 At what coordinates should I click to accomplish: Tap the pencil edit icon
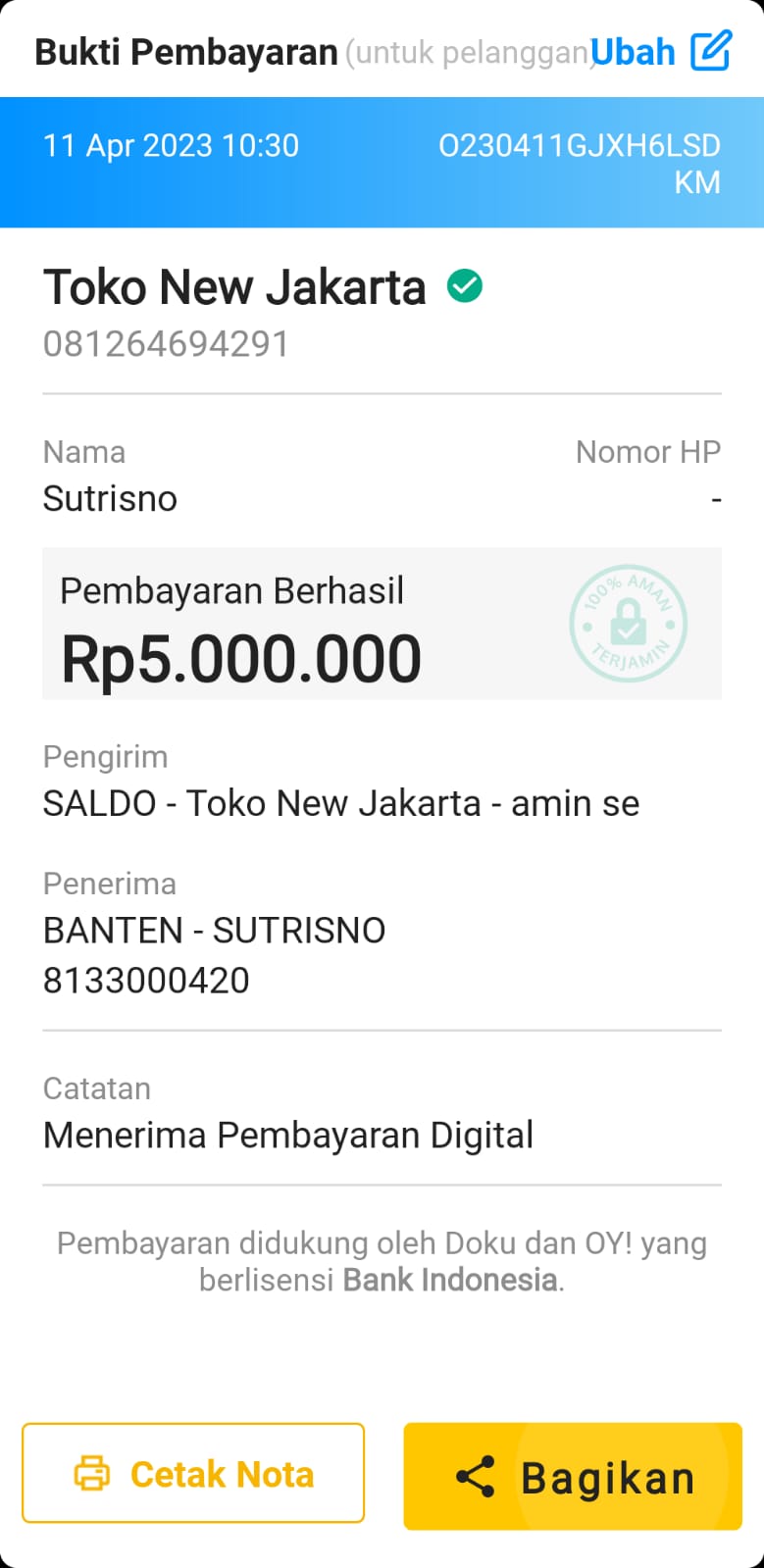pos(711,51)
